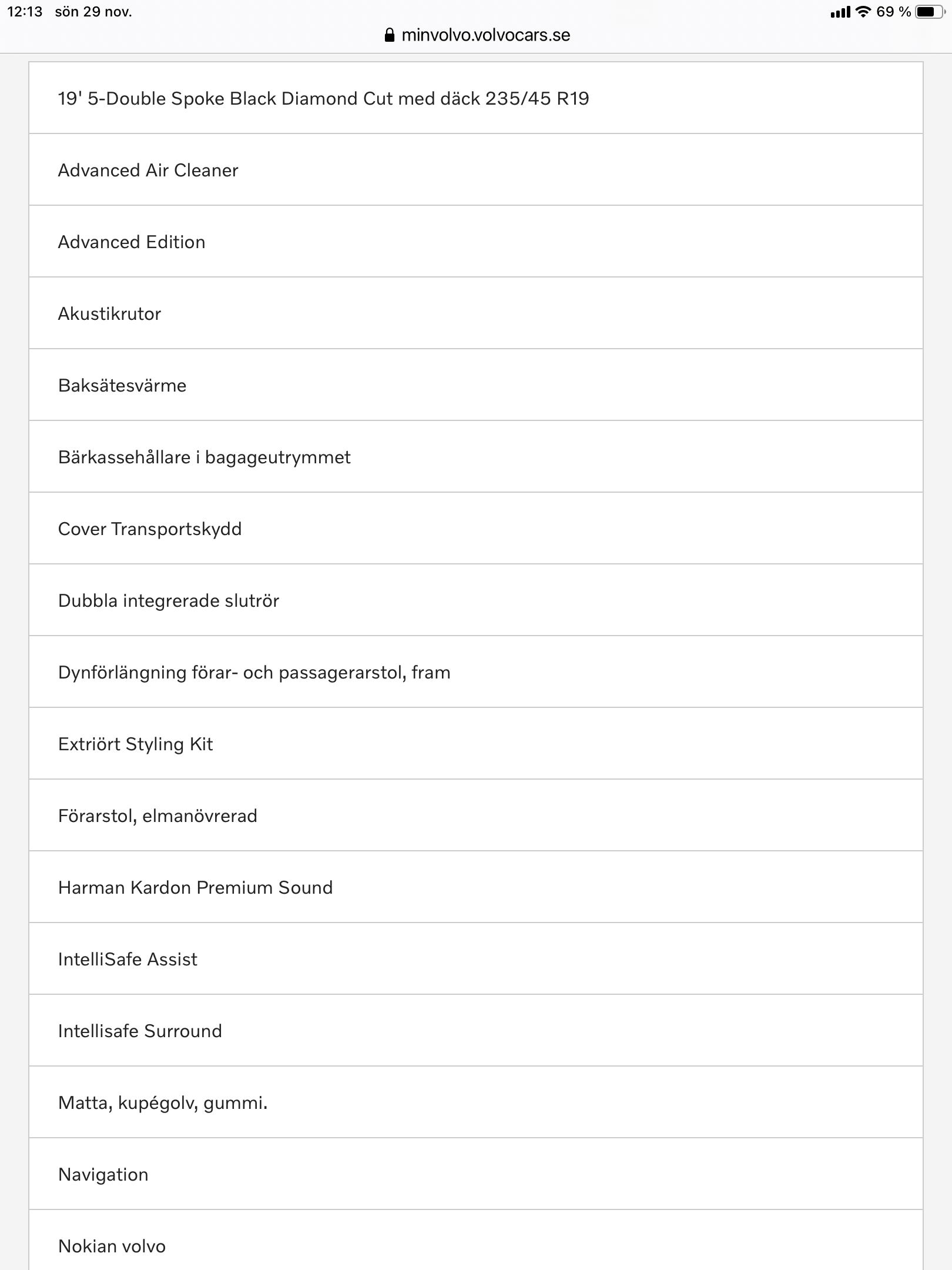This screenshot has height=1270, width=952.
Task: Tap the battery icon in the status bar
Action: [x=931, y=12]
